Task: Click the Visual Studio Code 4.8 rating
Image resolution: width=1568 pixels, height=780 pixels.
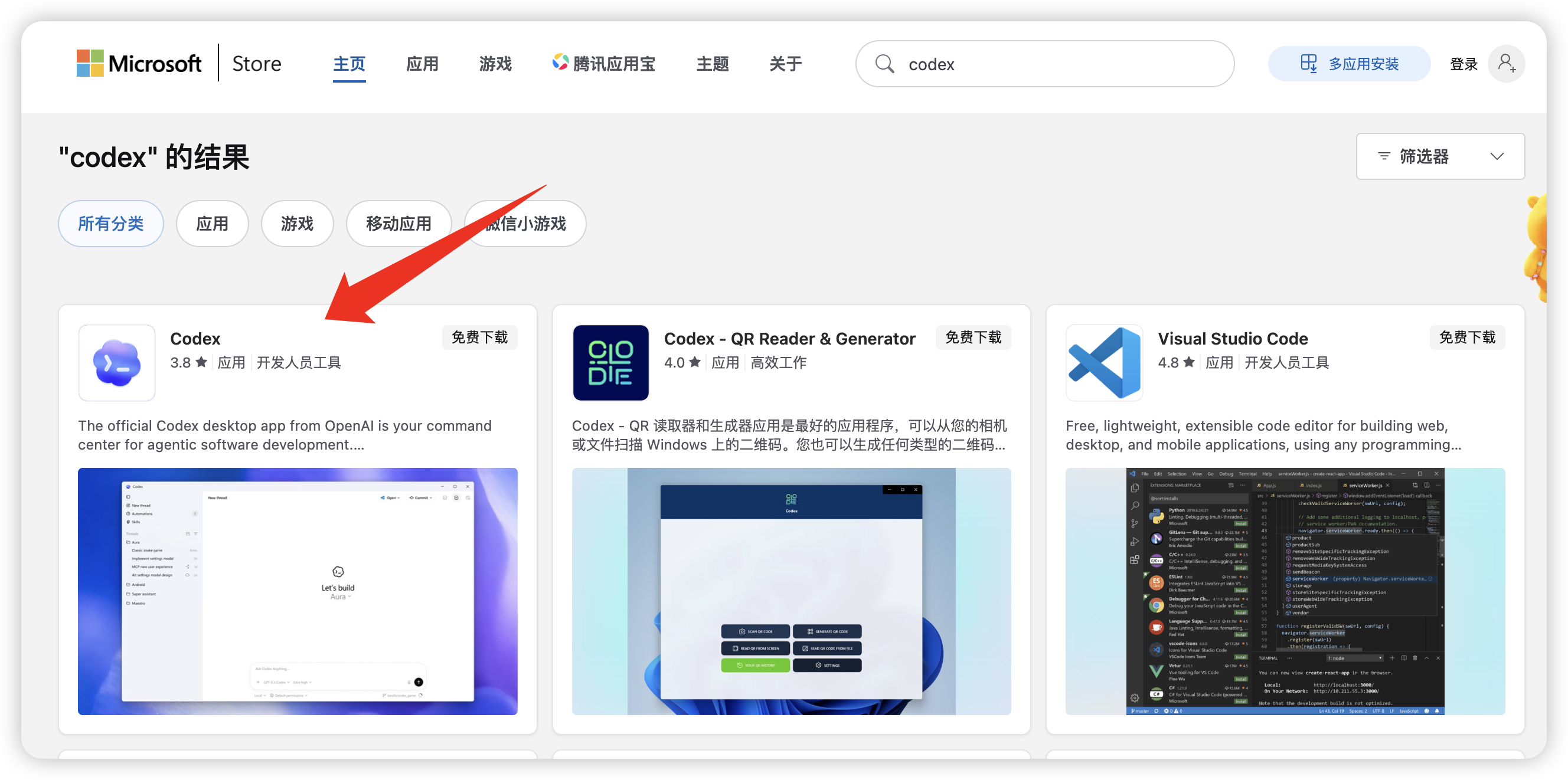Action: pyautogui.click(x=1176, y=363)
